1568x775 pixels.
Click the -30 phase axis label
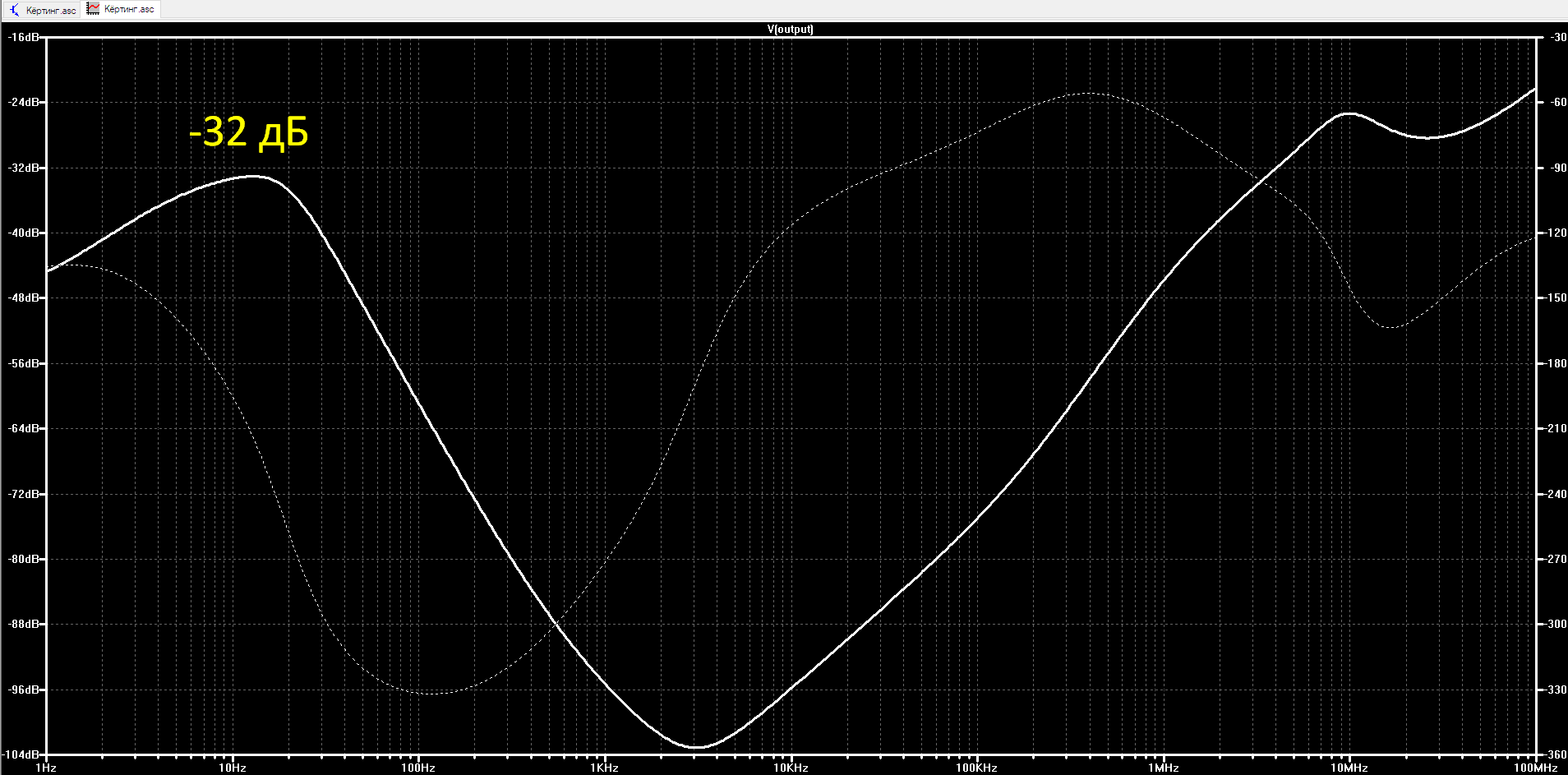click(1557, 38)
